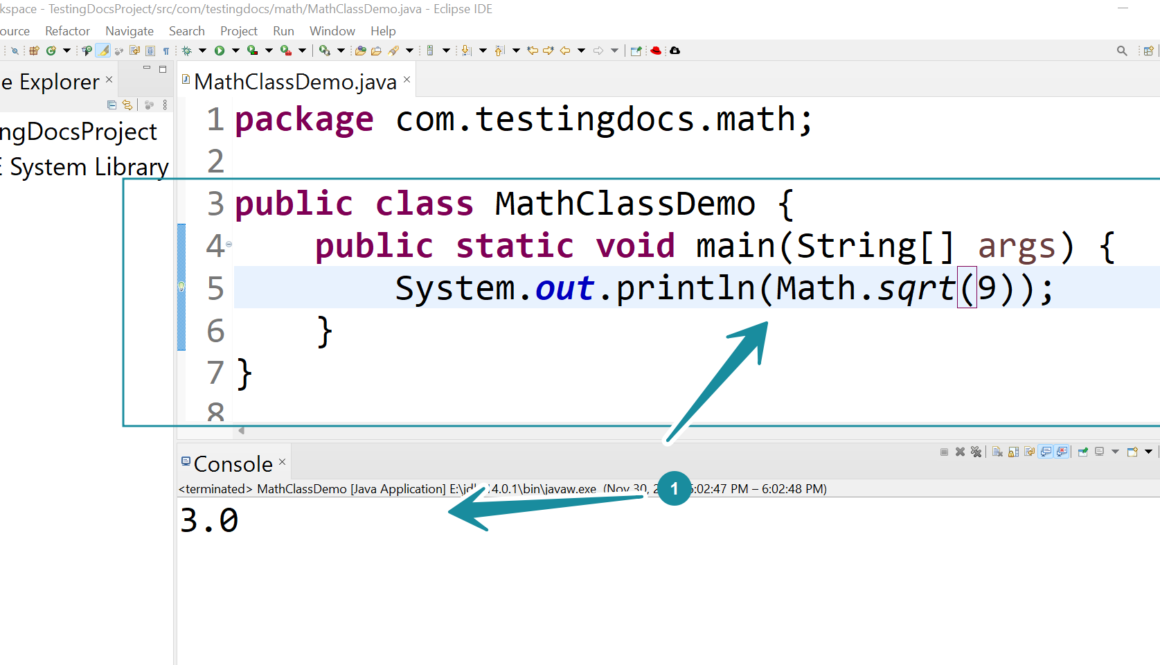Image resolution: width=1160 pixels, height=665 pixels.
Task: Collapse the main method fold marker
Action: tap(229, 244)
